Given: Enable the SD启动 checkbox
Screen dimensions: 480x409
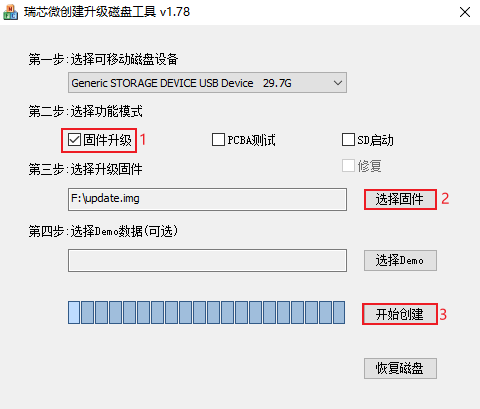Looking at the screenshot, I should (x=348, y=140).
